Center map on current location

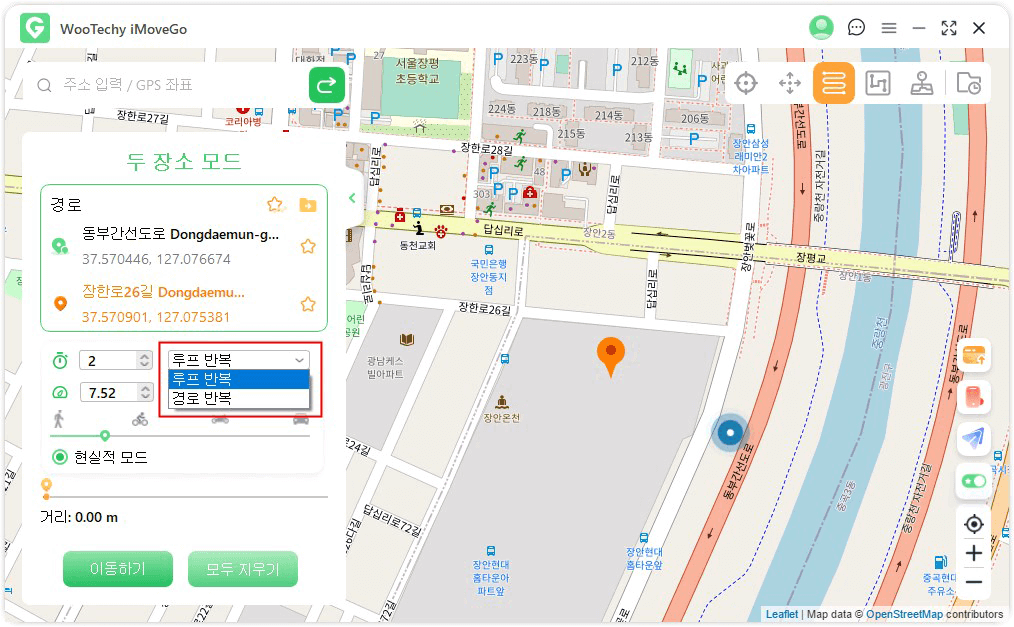(x=973, y=524)
